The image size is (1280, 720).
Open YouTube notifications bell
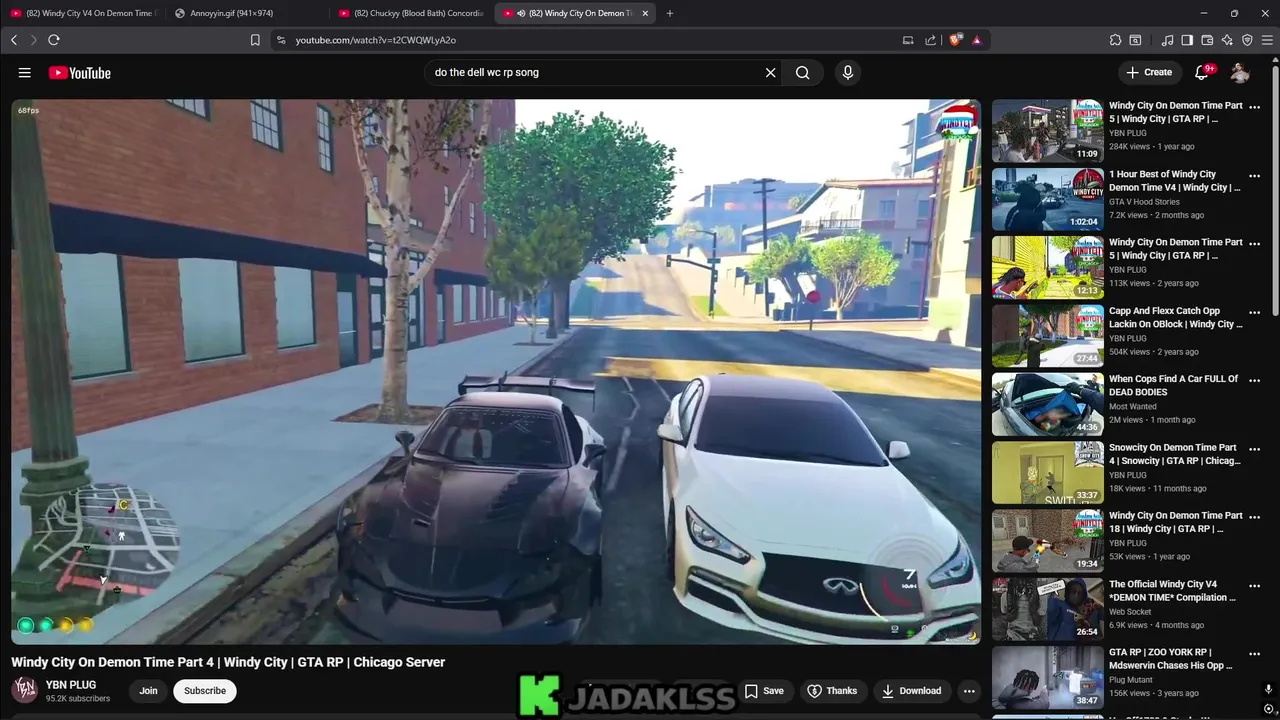point(1203,73)
